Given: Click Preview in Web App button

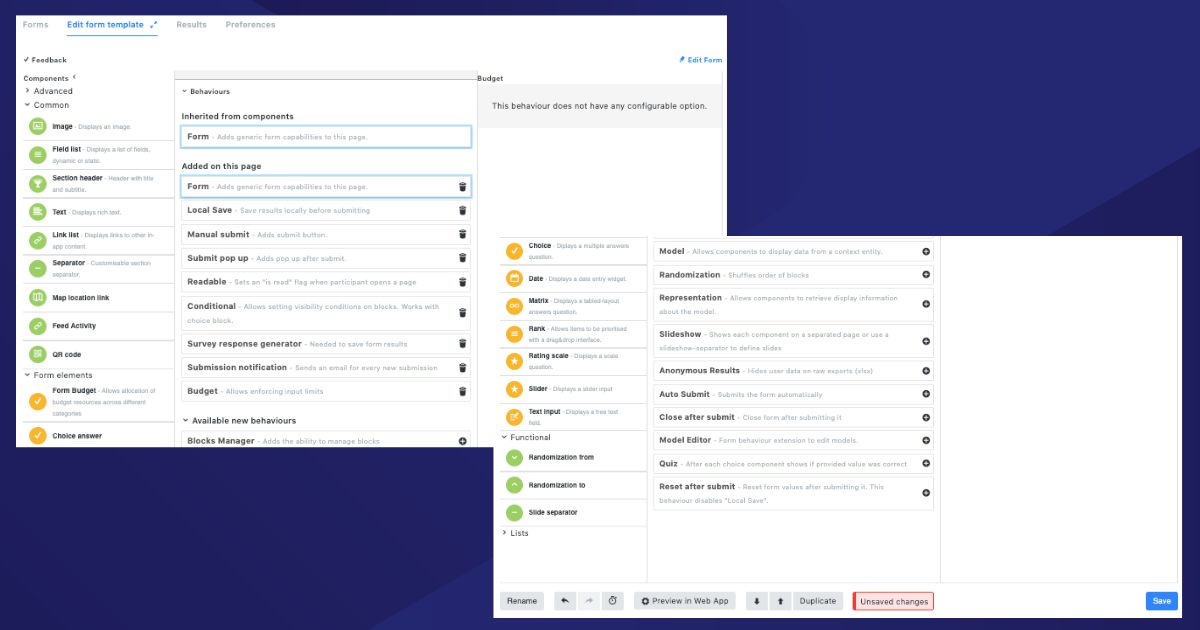Looking at the screenshot, I should point(685,601).
